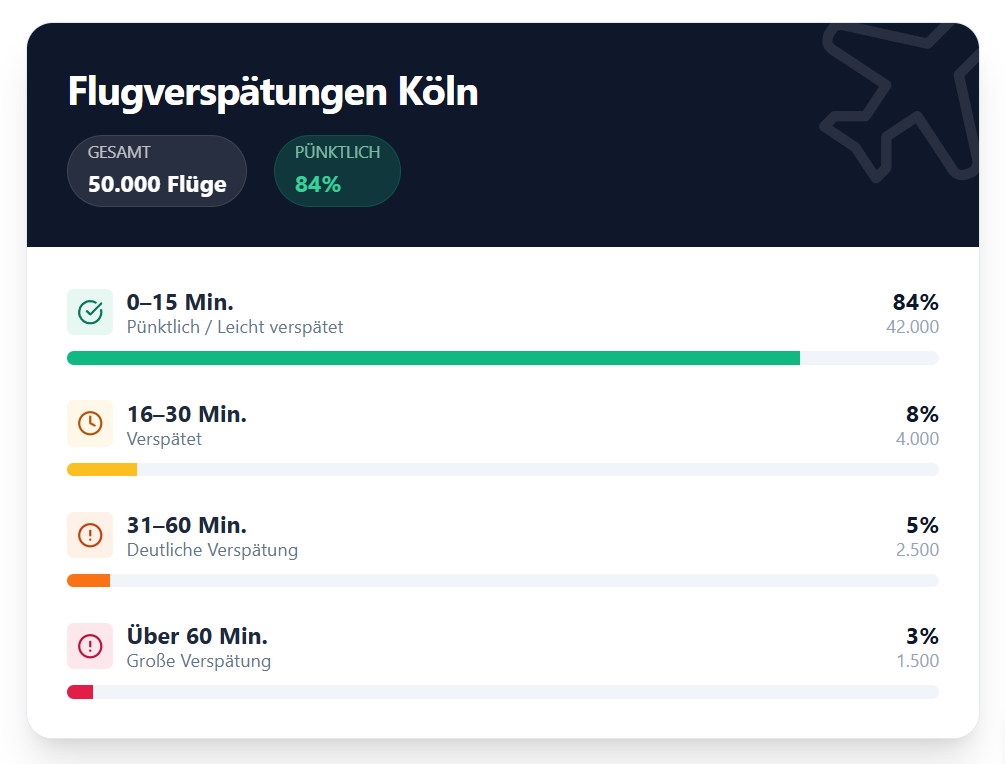This screenshot has width=1005, height=764.
Task: Click the clock icon beside 16–30 Min.
Action: click(x=90, y=424)
